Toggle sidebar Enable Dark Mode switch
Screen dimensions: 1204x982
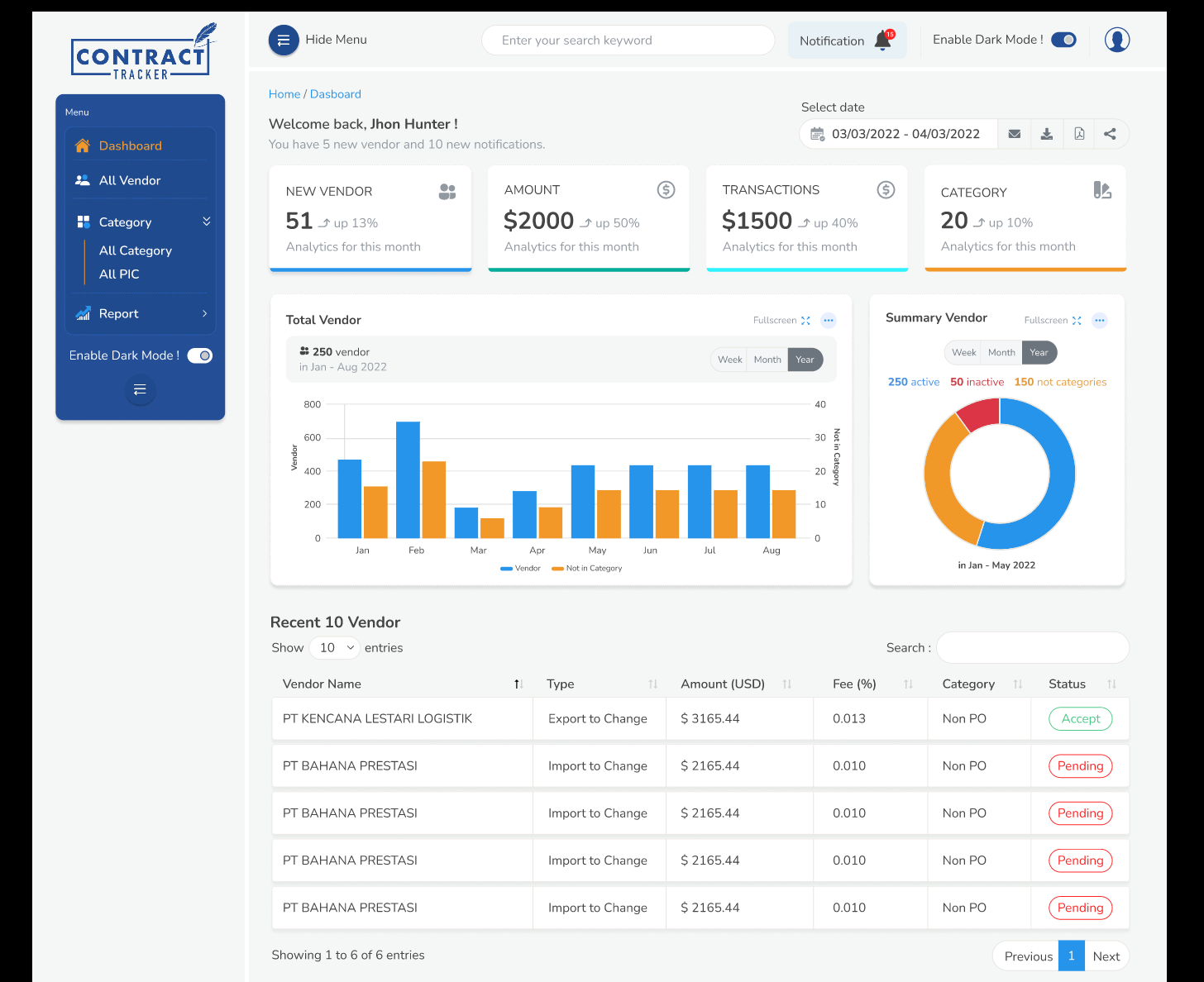pos(199,355)
